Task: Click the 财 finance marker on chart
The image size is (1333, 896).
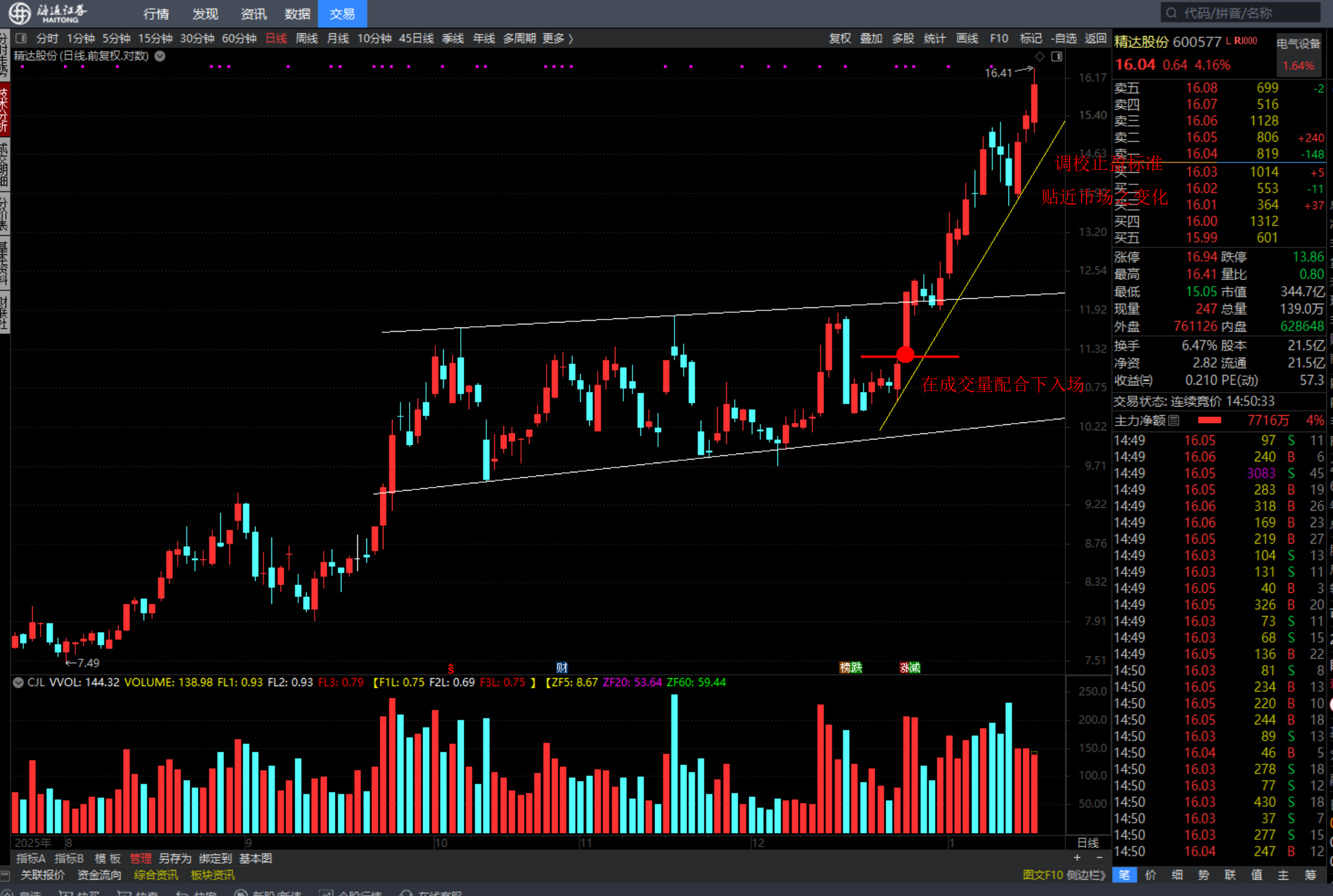Action: pos(561,667)
